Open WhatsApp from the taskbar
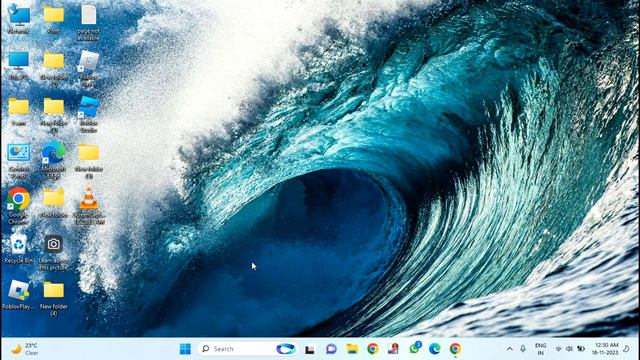This screenshot has width=640, height=360. click(414, 349)
